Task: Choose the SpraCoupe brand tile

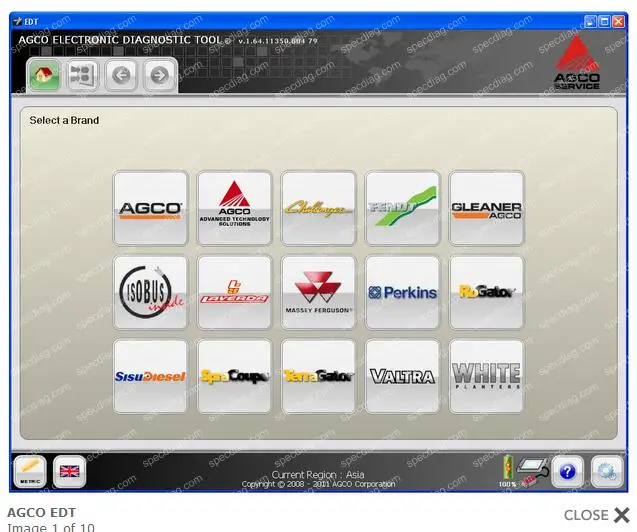Action: [234, 376]
